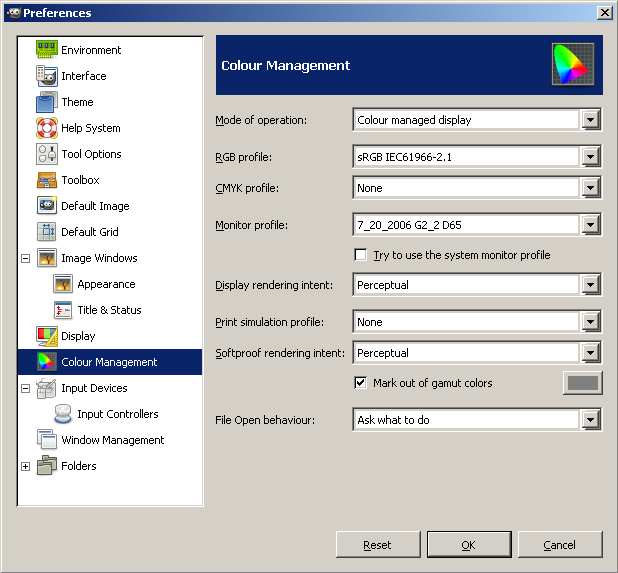Screen dimensions: 618x573
Task: Click the Toolbox icon
Action: pyautogui.click(x=47, y=180)
